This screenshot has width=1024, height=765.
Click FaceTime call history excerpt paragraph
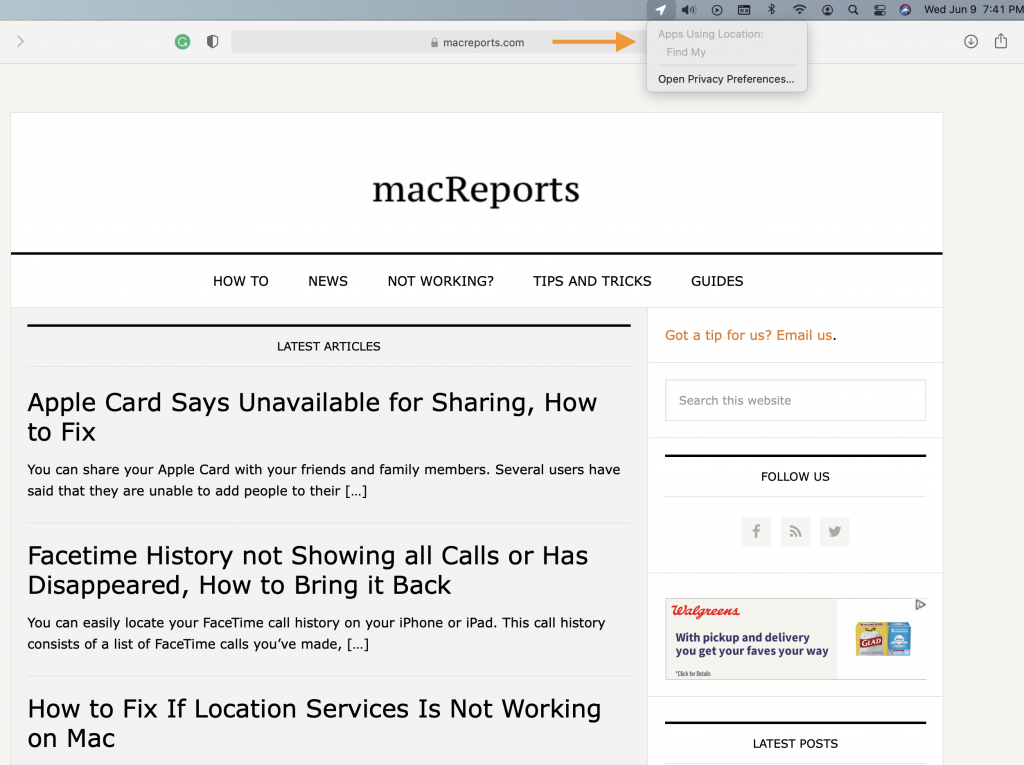317,633
